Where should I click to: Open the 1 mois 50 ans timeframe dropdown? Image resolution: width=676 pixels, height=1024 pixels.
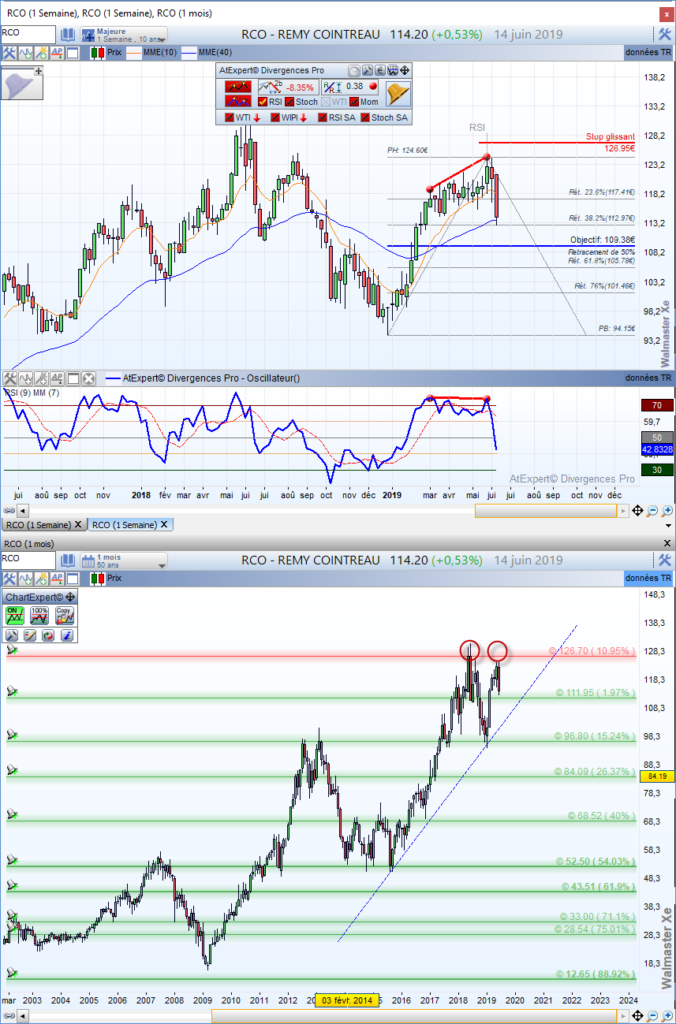(124, 560)
